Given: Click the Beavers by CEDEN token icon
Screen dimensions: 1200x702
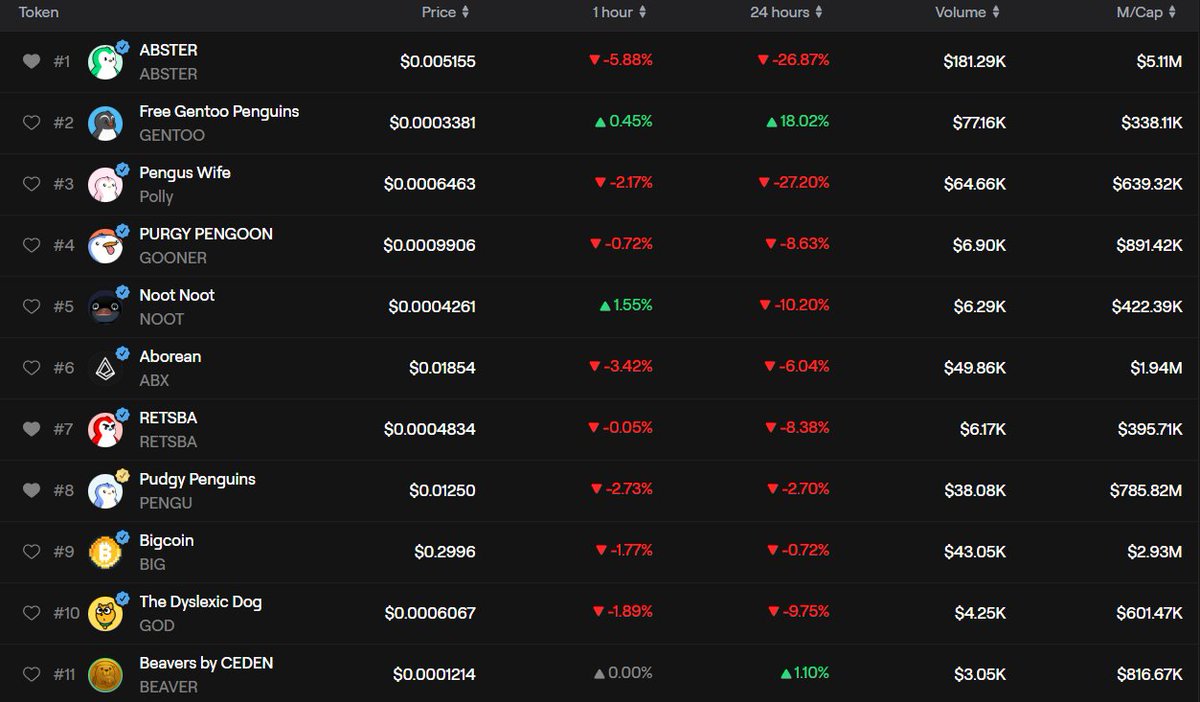Looking at the screenshot, I should [x=105, y=674].
